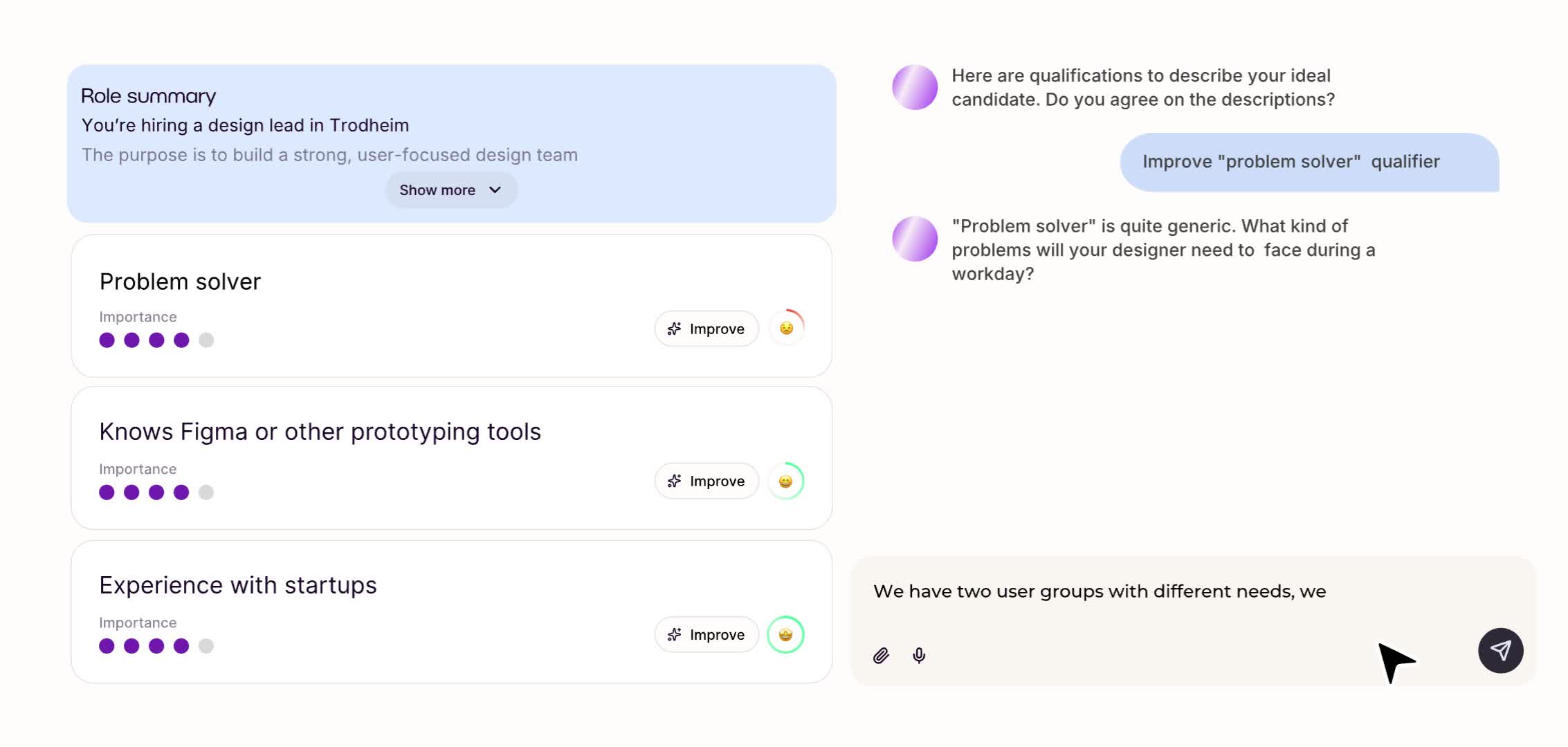Click the assistant avatar beside the Problem solver question
Screen dimensions: 1568x747
(x=915, y=239)
